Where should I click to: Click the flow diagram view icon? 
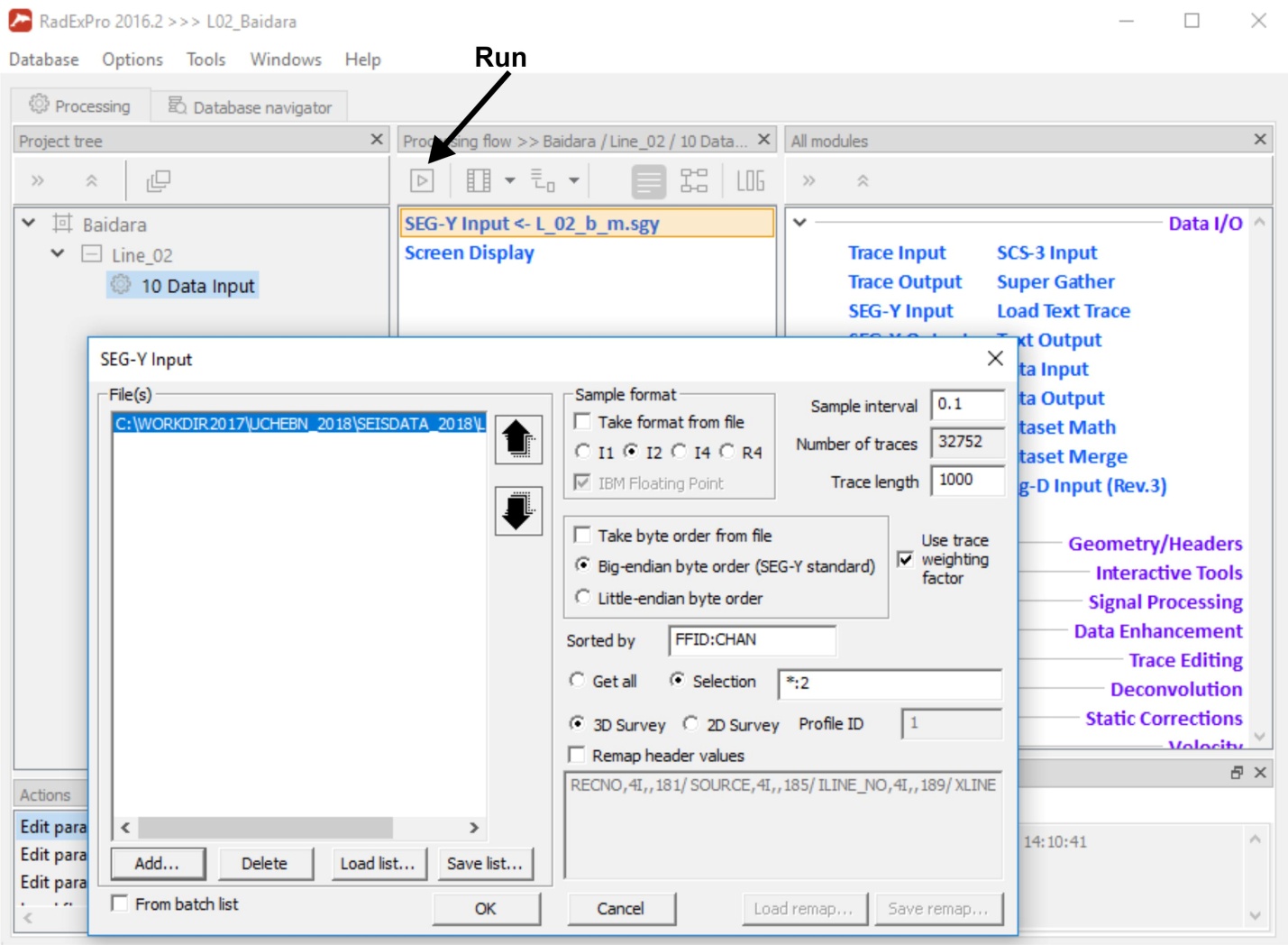click(694, 180)
